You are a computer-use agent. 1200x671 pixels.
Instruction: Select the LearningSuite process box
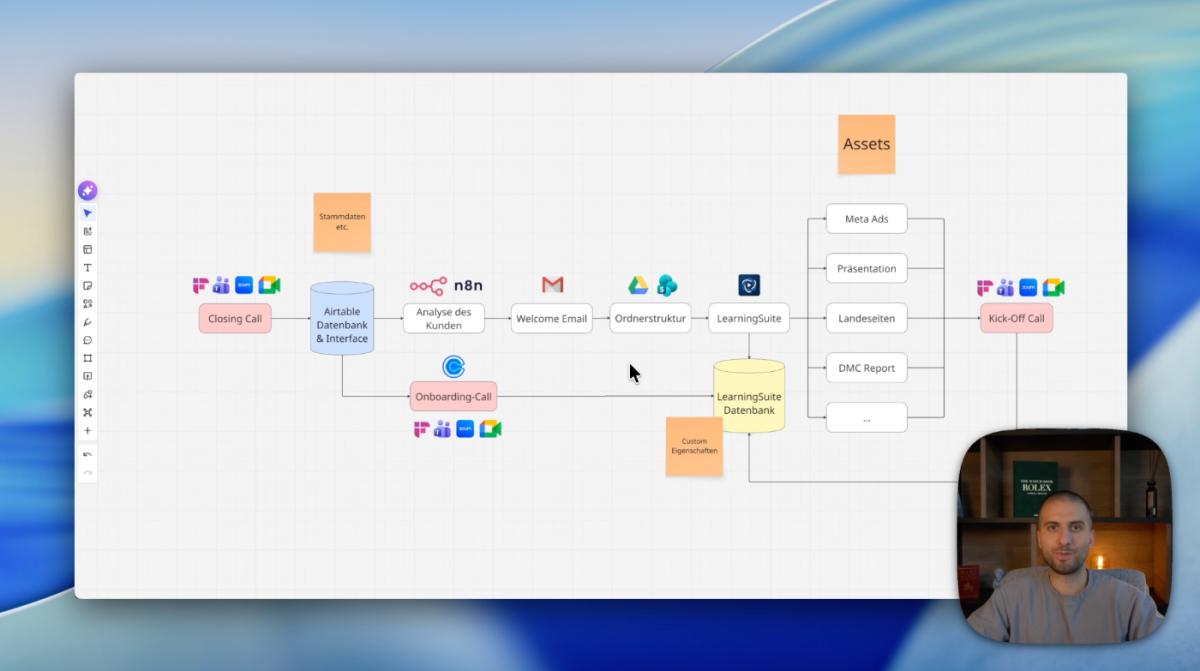pos(749,319)
